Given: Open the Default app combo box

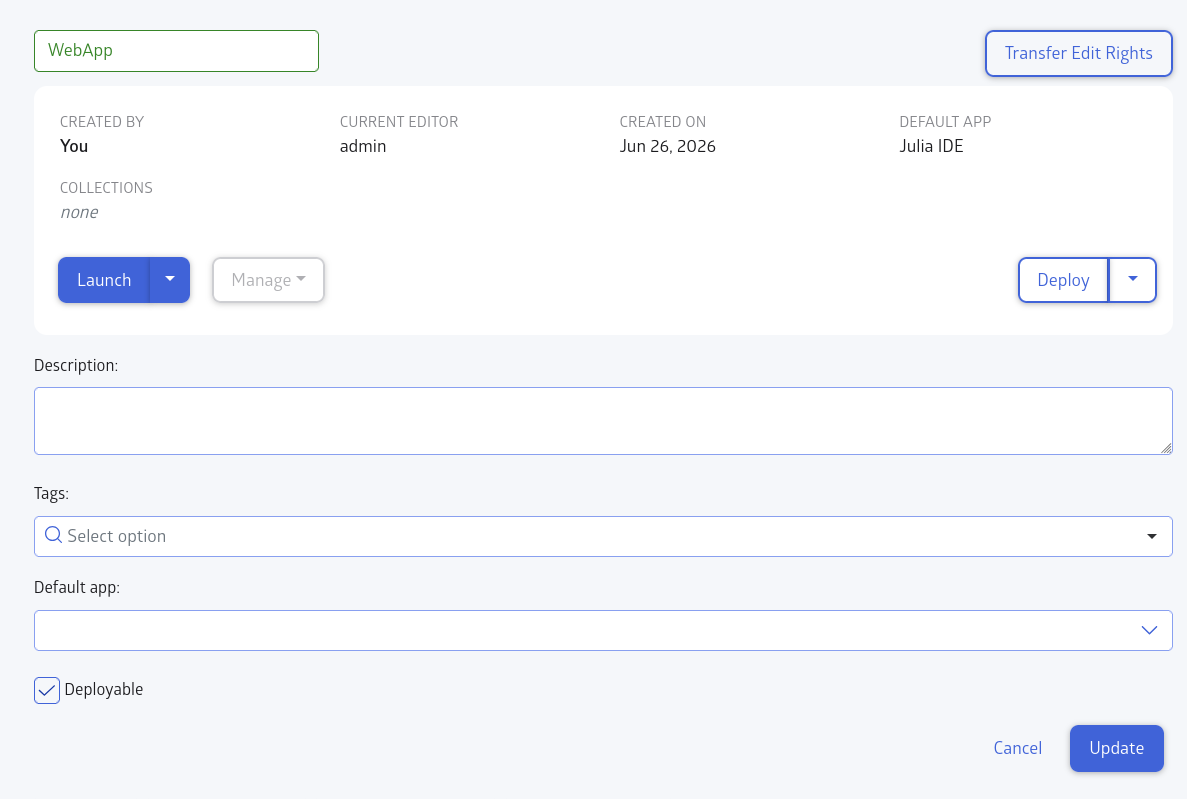Looking at the screenshot, I should coord(603,630).
